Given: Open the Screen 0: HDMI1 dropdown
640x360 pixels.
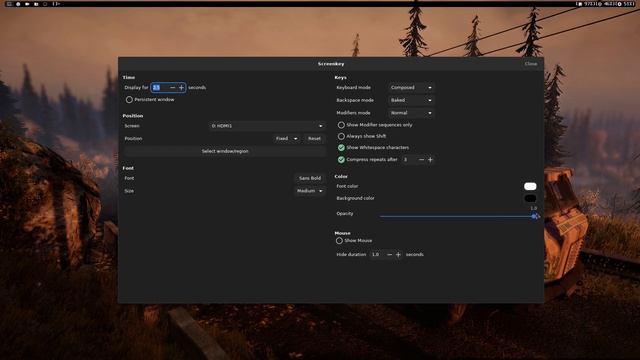Looking at the screenshot, I should tap(267, 126).
